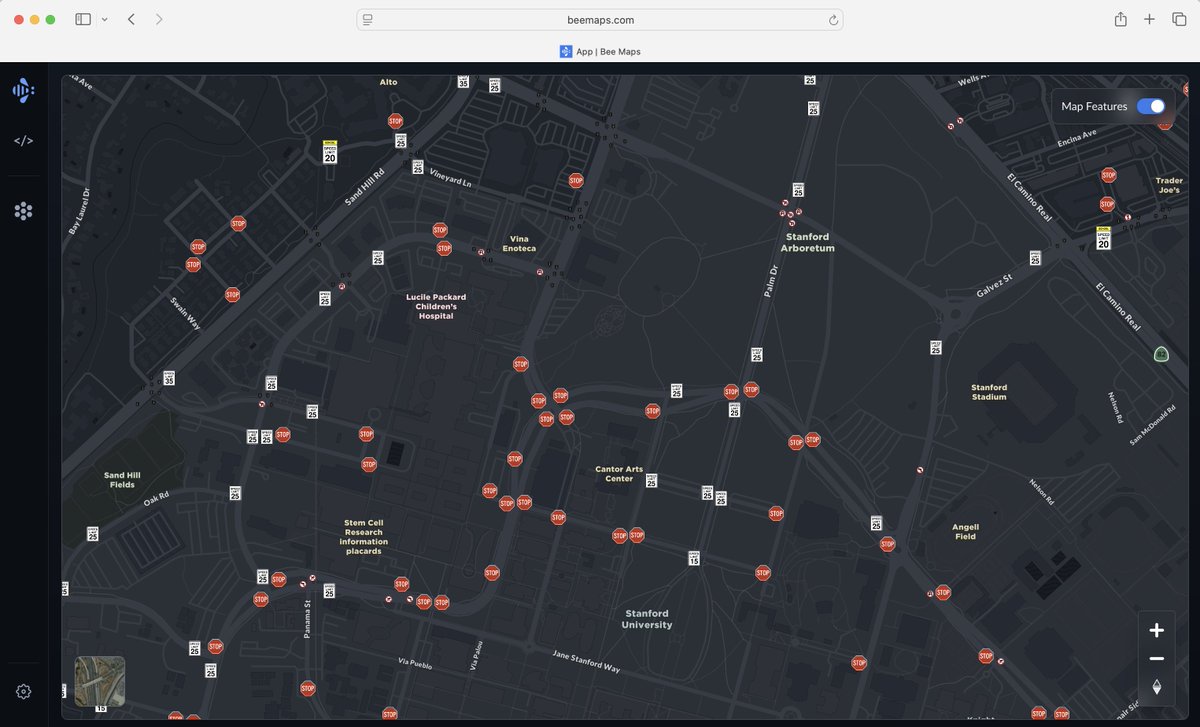This screenshot has width=1200, height=727.
Task: Click the Lucile Packard Children's Hospital label
Action: point(436,306)
